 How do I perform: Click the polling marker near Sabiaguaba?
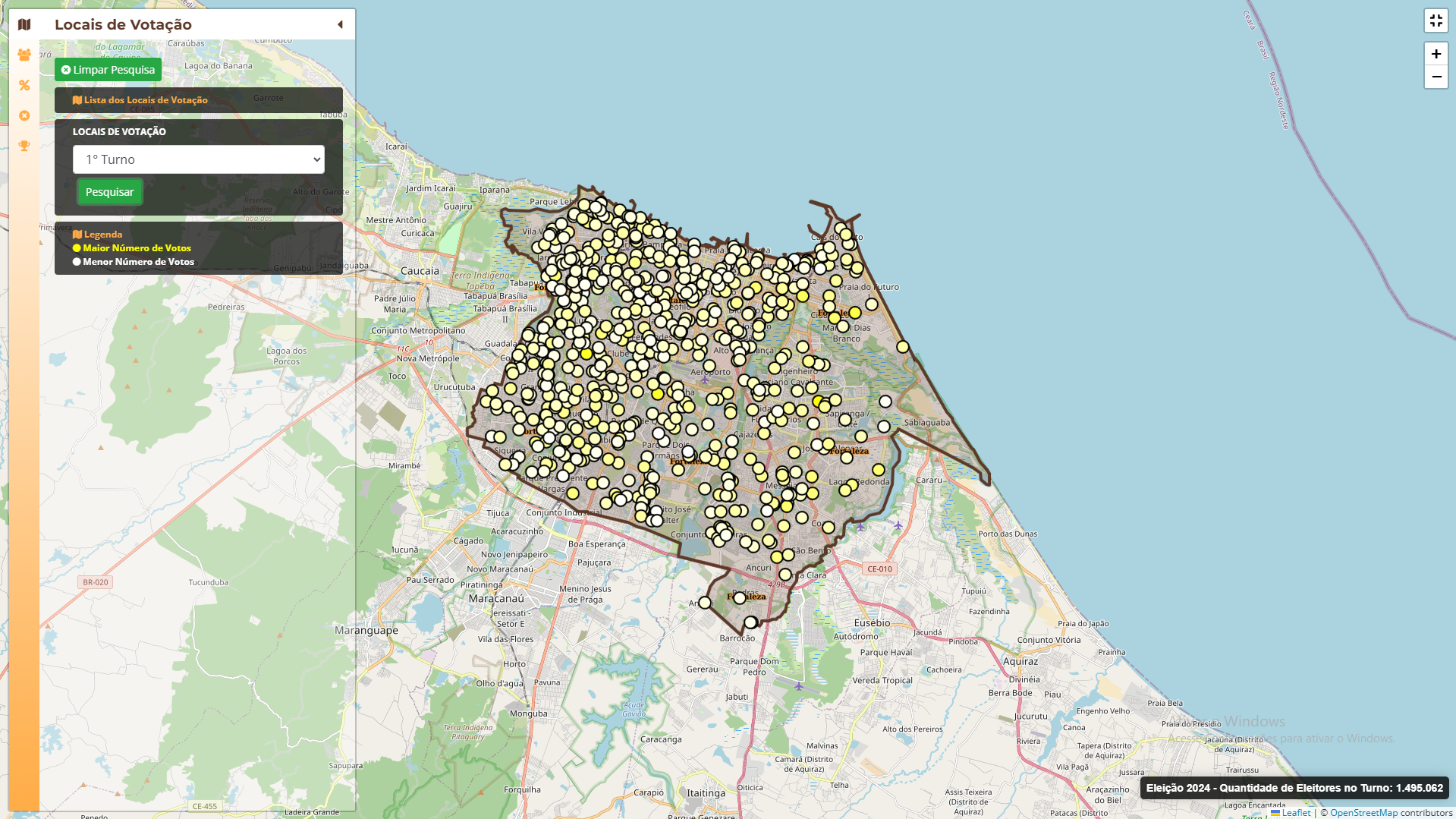884,427
